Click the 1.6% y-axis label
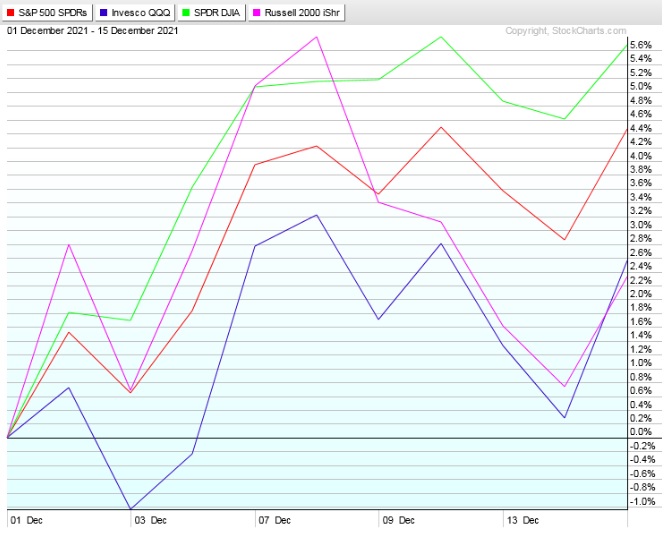 [x=641, y=321]
